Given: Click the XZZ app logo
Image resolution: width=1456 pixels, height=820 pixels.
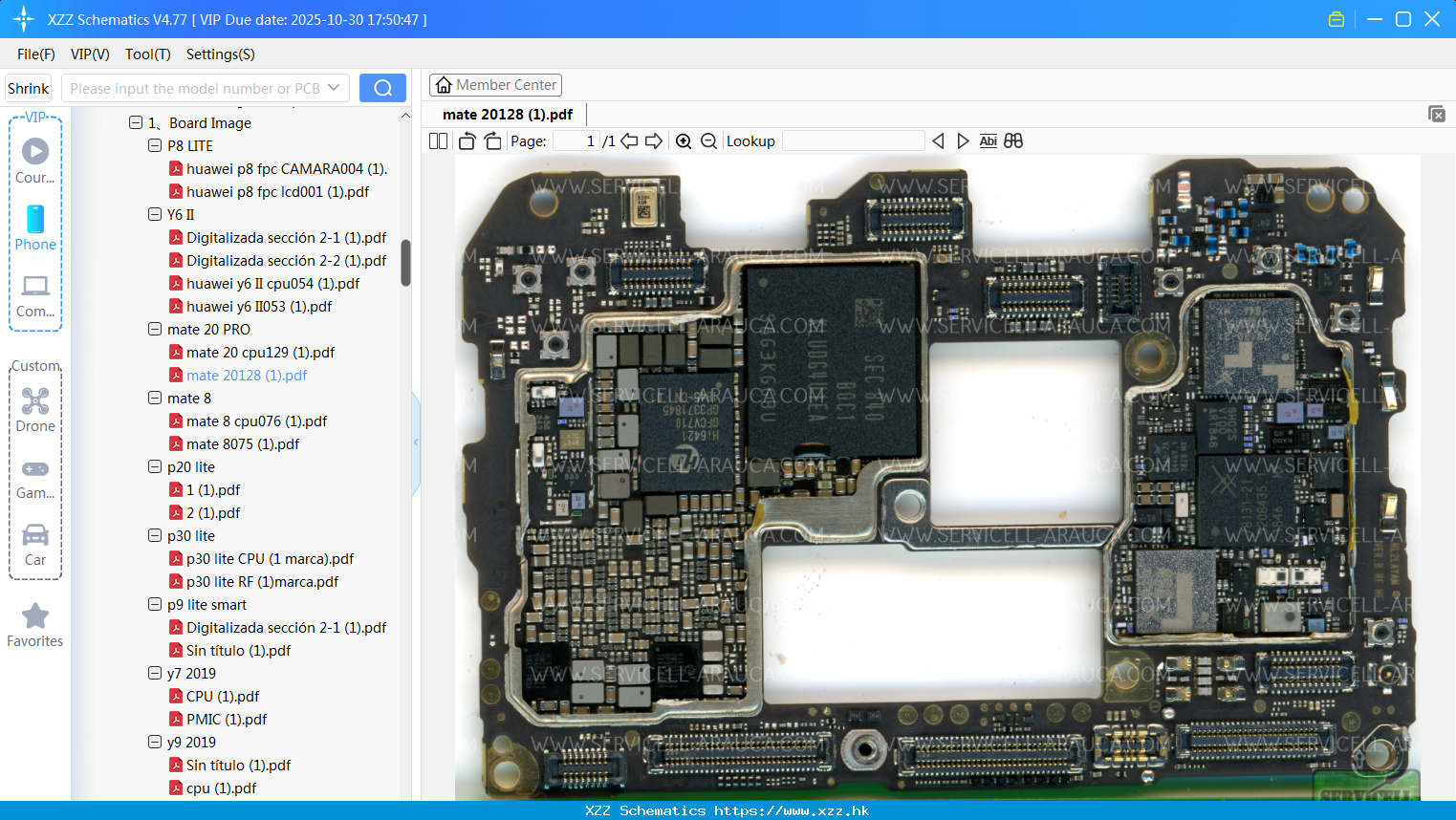Looking at the screenshot, I should (x=24, y=19).
